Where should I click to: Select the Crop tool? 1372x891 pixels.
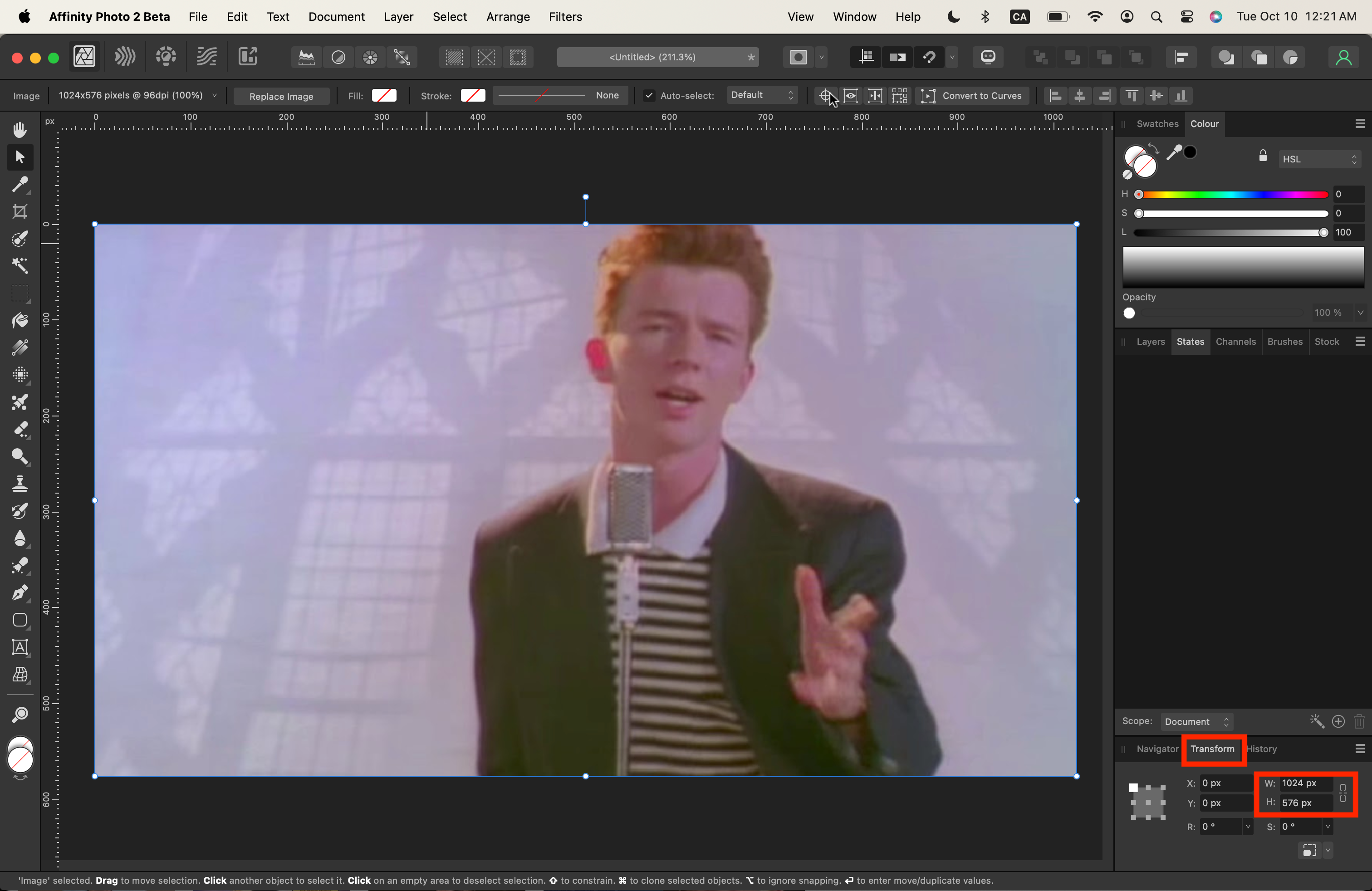(x=20, y=211)
